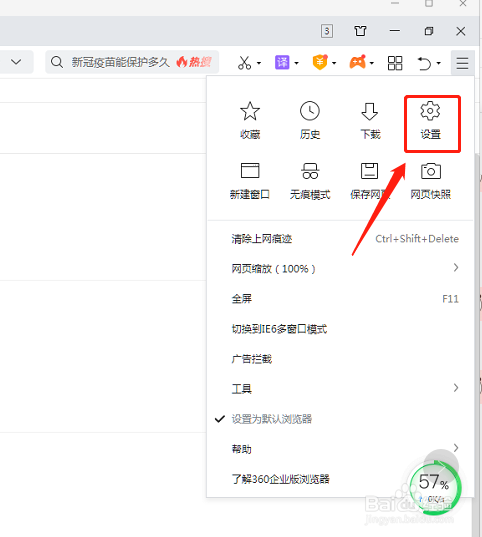Click the shirt skin-changer icon

coord(360,31)
